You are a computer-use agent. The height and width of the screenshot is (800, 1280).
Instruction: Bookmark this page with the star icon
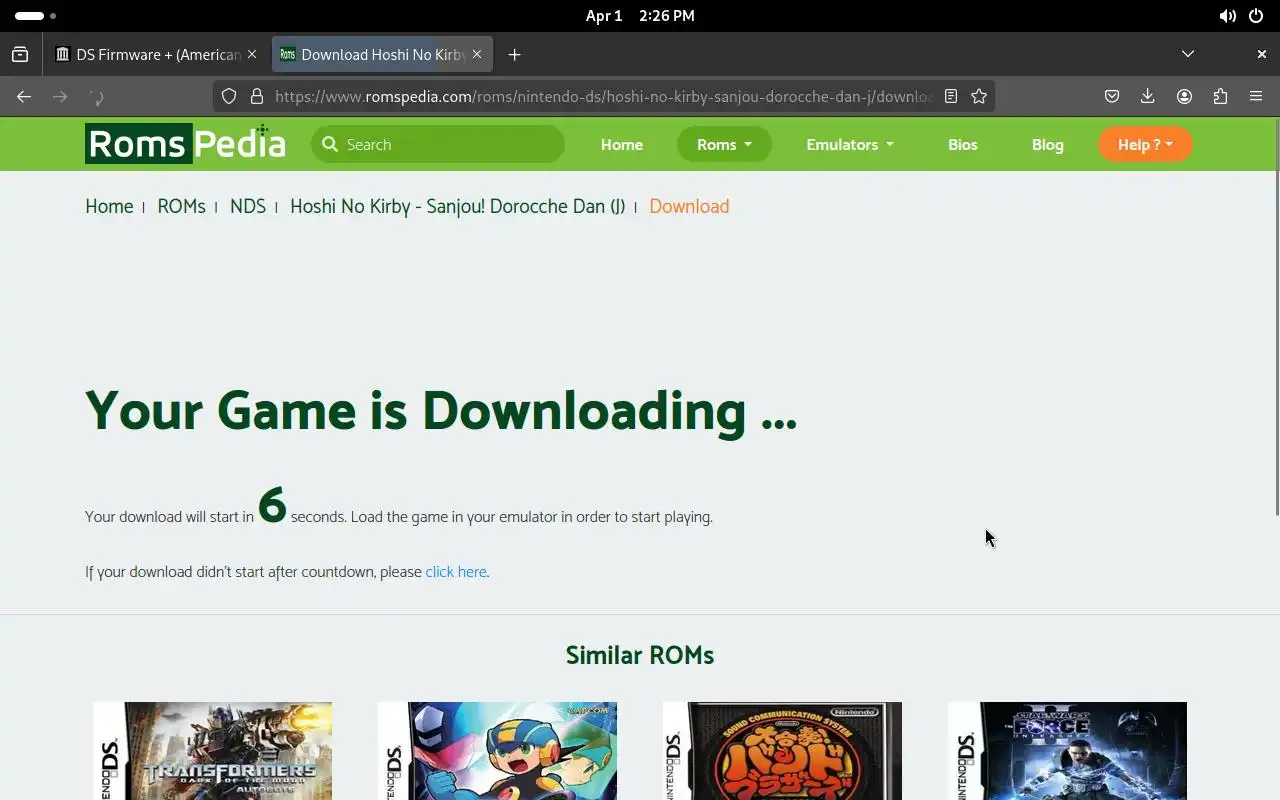979,96
